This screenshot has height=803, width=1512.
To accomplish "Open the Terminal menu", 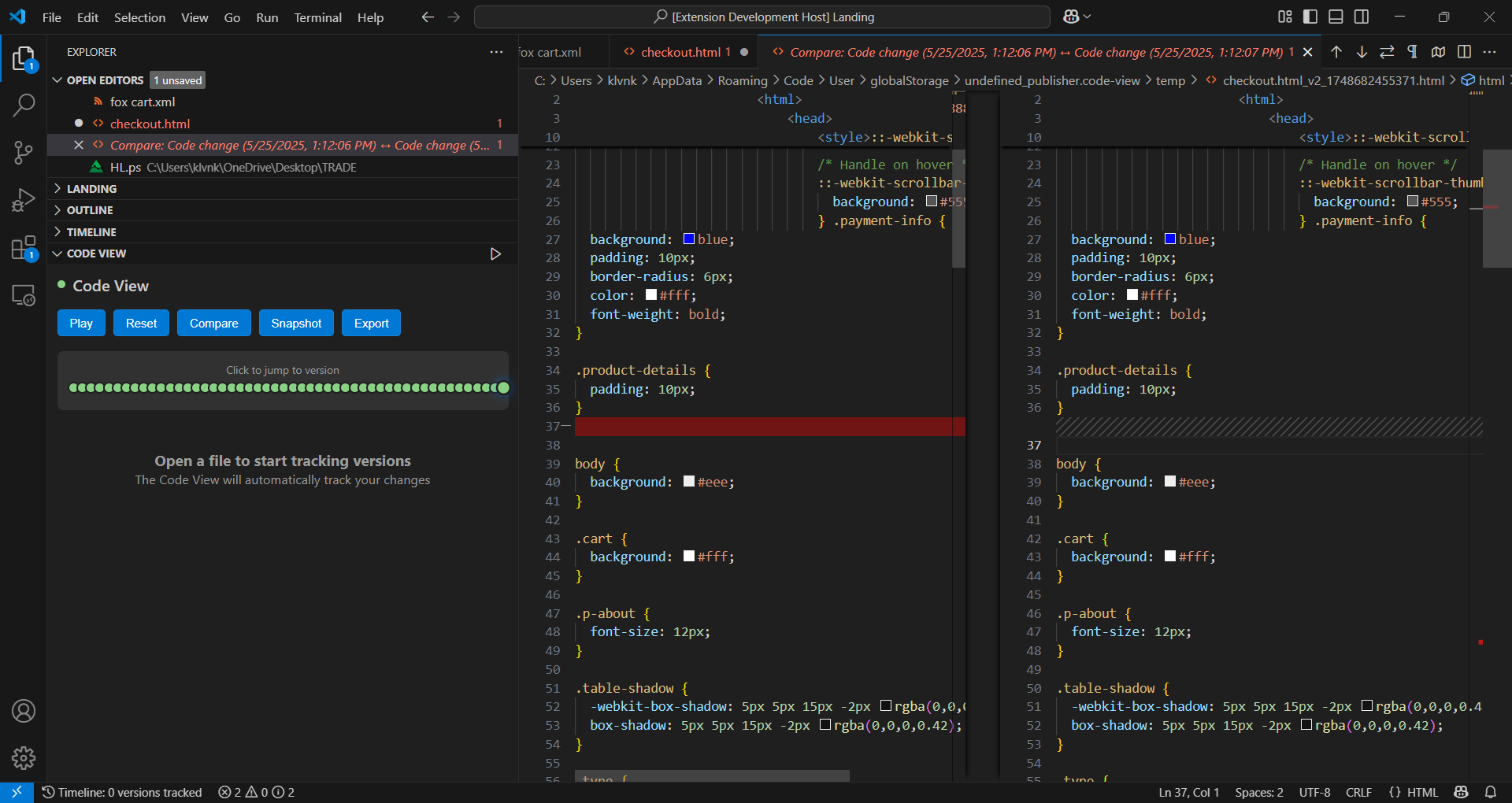I will [317, 17].
